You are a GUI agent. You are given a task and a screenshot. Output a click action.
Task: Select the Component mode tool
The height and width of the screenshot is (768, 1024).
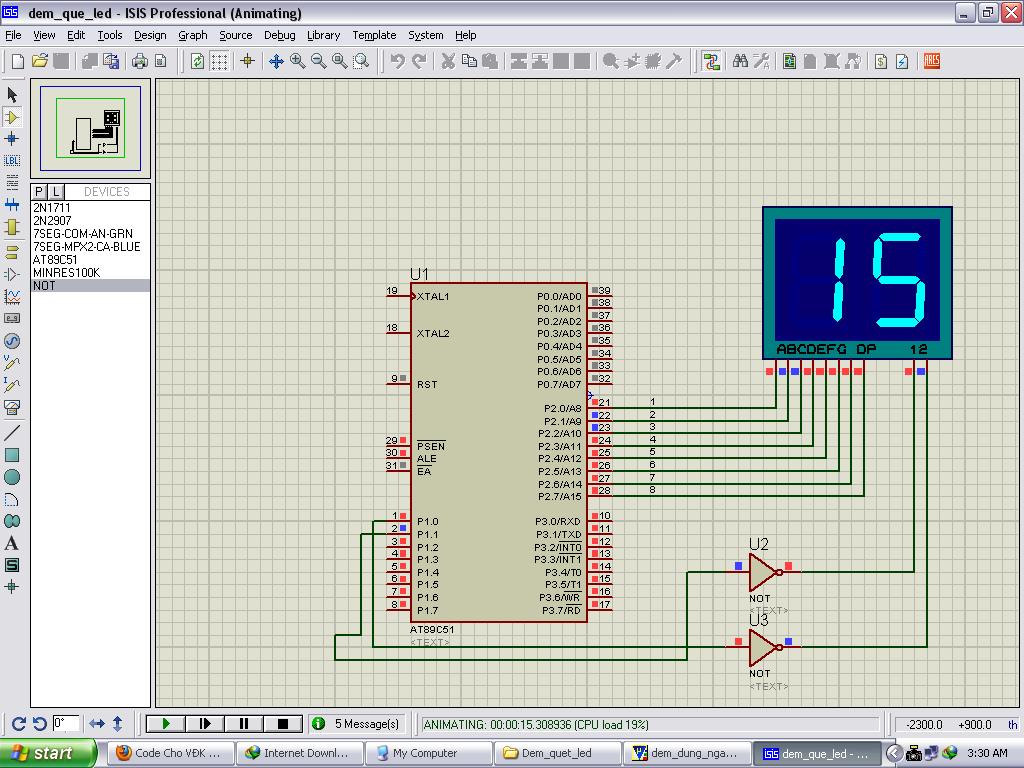point(12,117)
